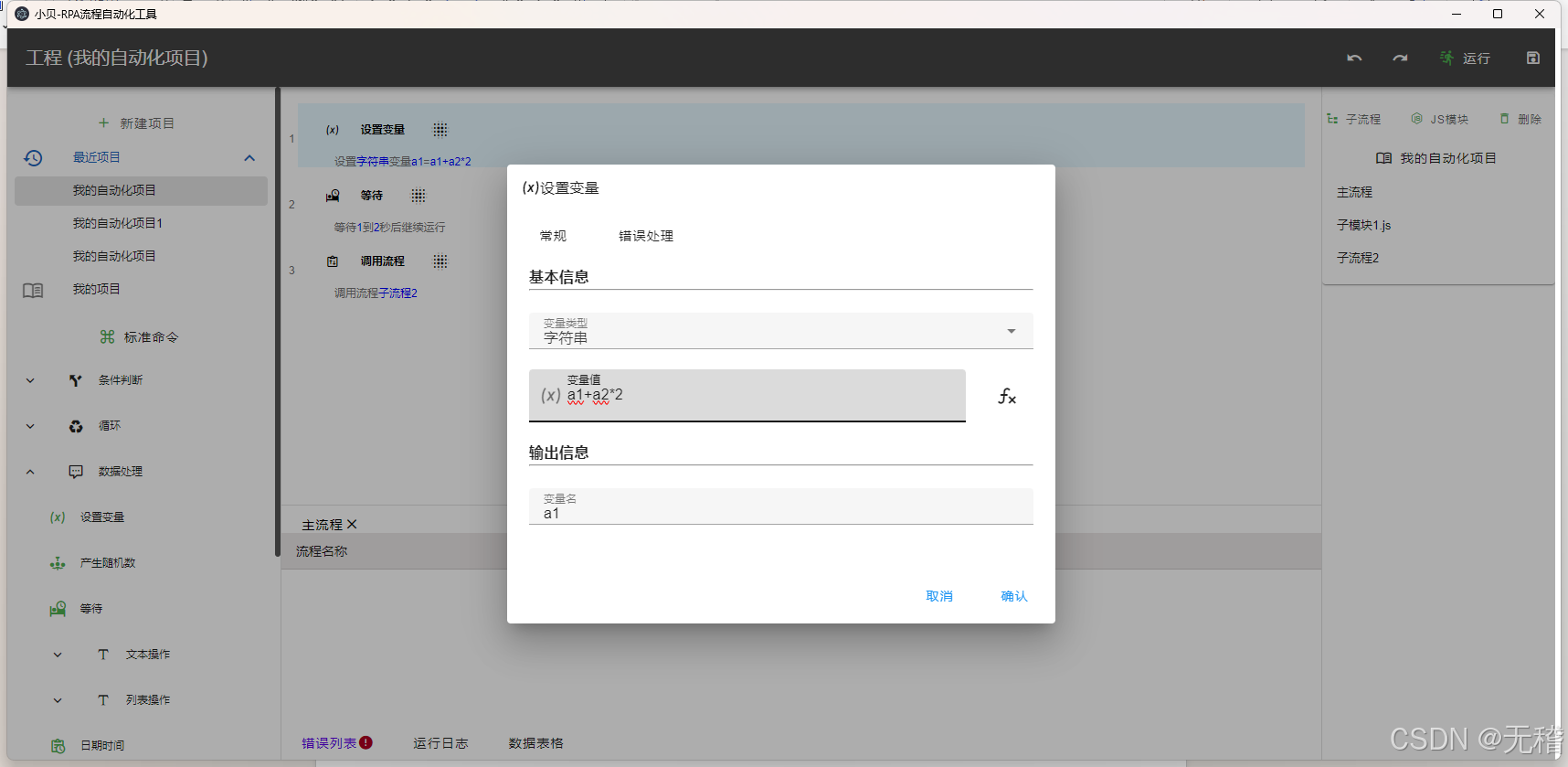The image size is (1568, 767).
Task: Click the 产生随机数 icon in sidebar
Action: (x=58, y=563)
